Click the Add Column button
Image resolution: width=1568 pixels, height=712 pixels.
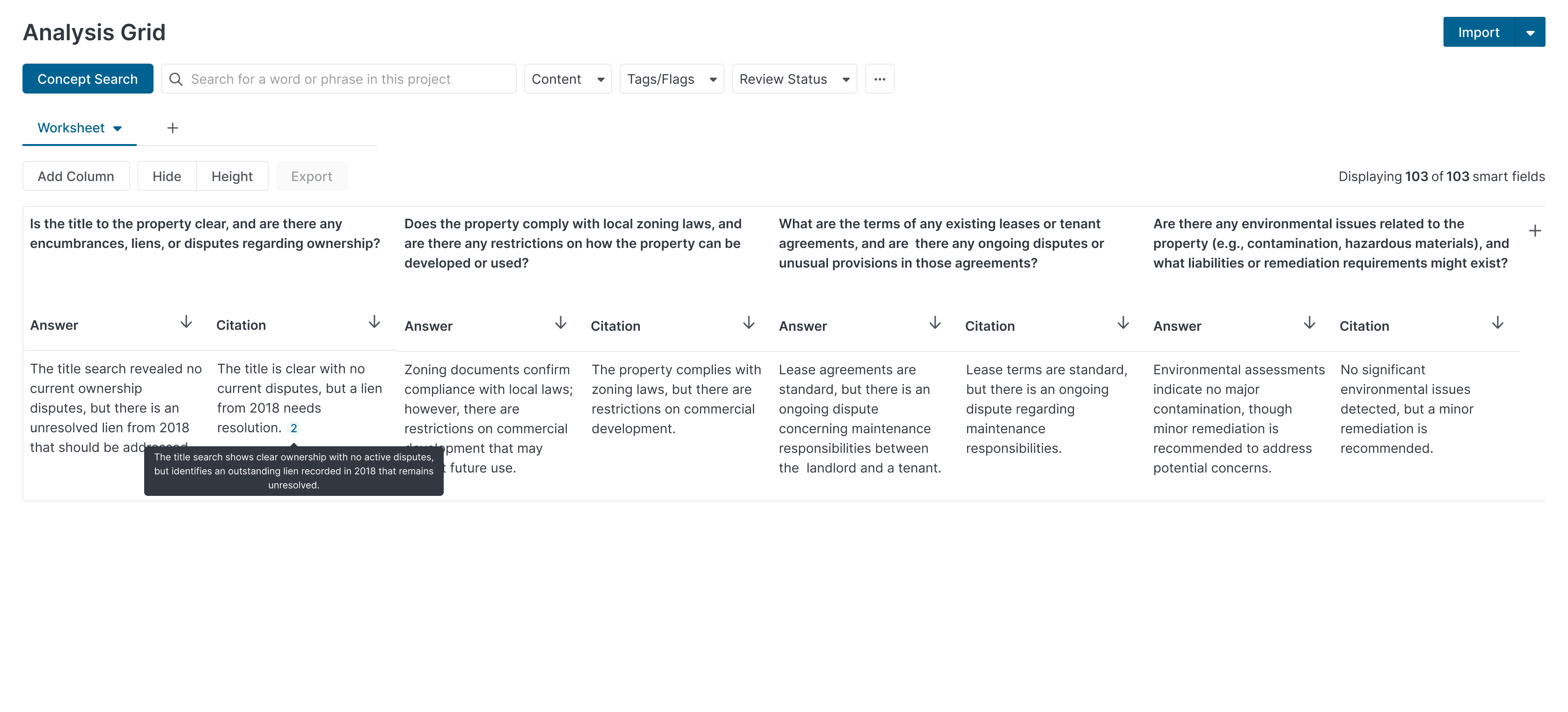76,176
